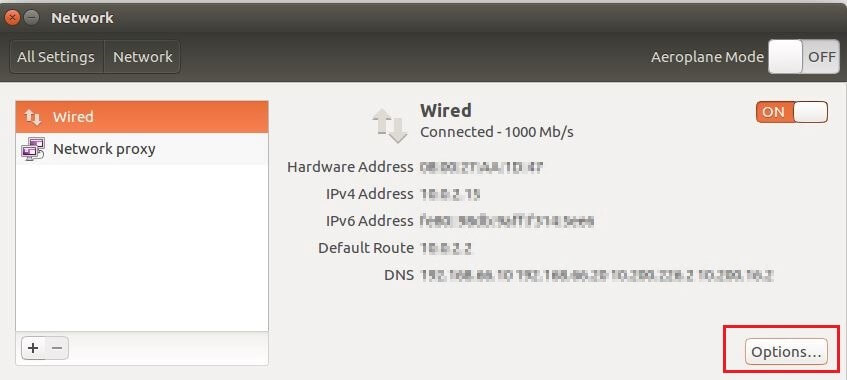Click the Network breadcrumb button
Image resolution: width=847 pixels, height=380 pixels.
click(142, 57)
